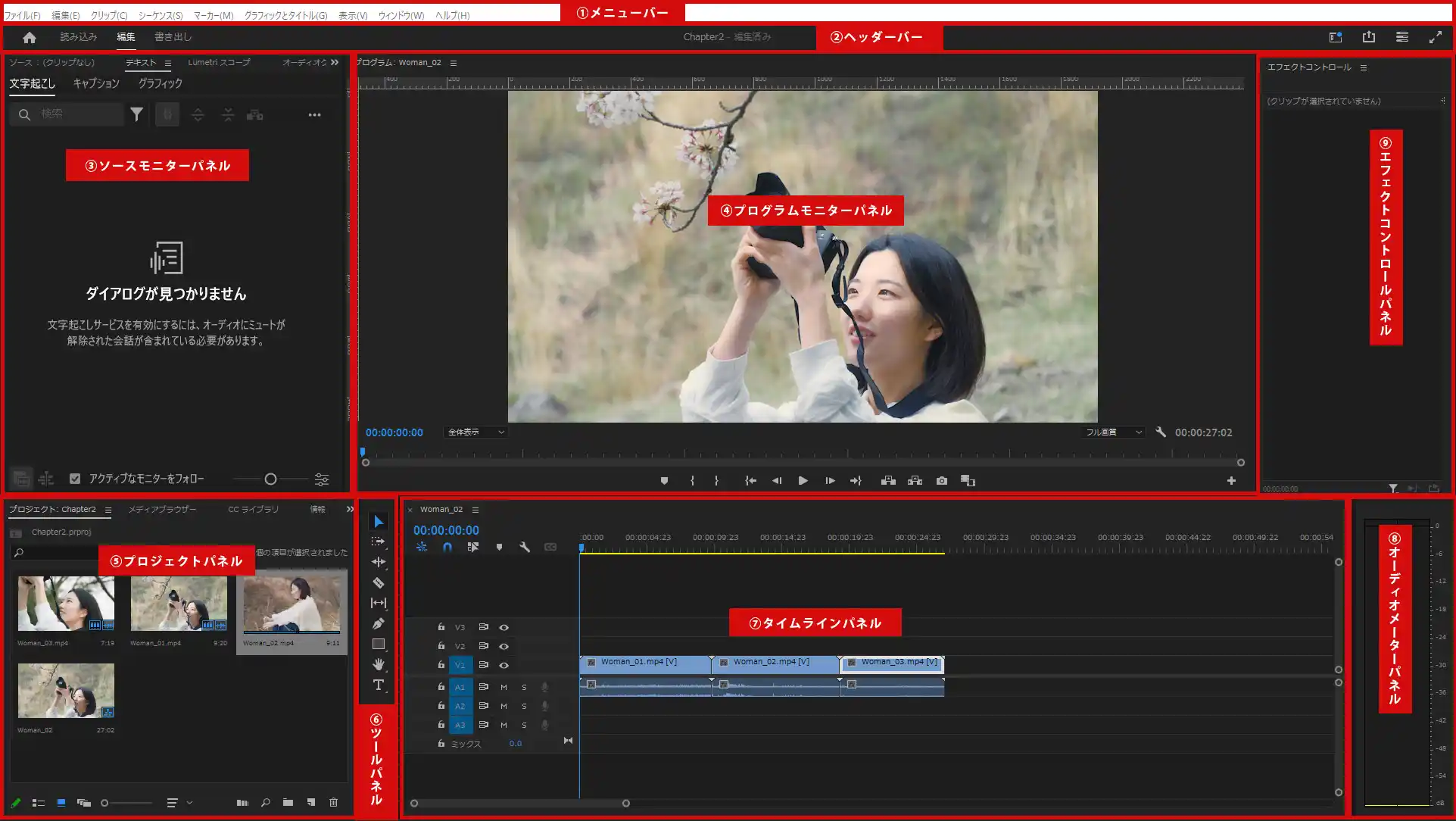Select the Razor tool
This screenshot has height=821, width=1456.
[x=378, y=582]
